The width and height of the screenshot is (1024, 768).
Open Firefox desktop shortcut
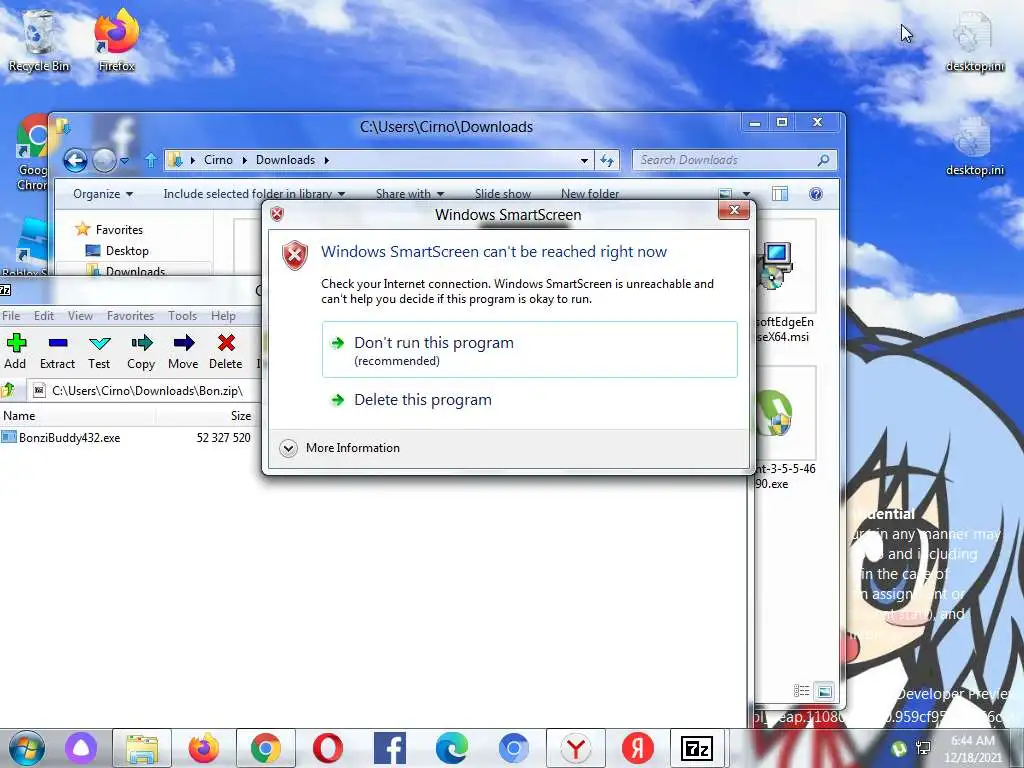click(x=116, y=40)
